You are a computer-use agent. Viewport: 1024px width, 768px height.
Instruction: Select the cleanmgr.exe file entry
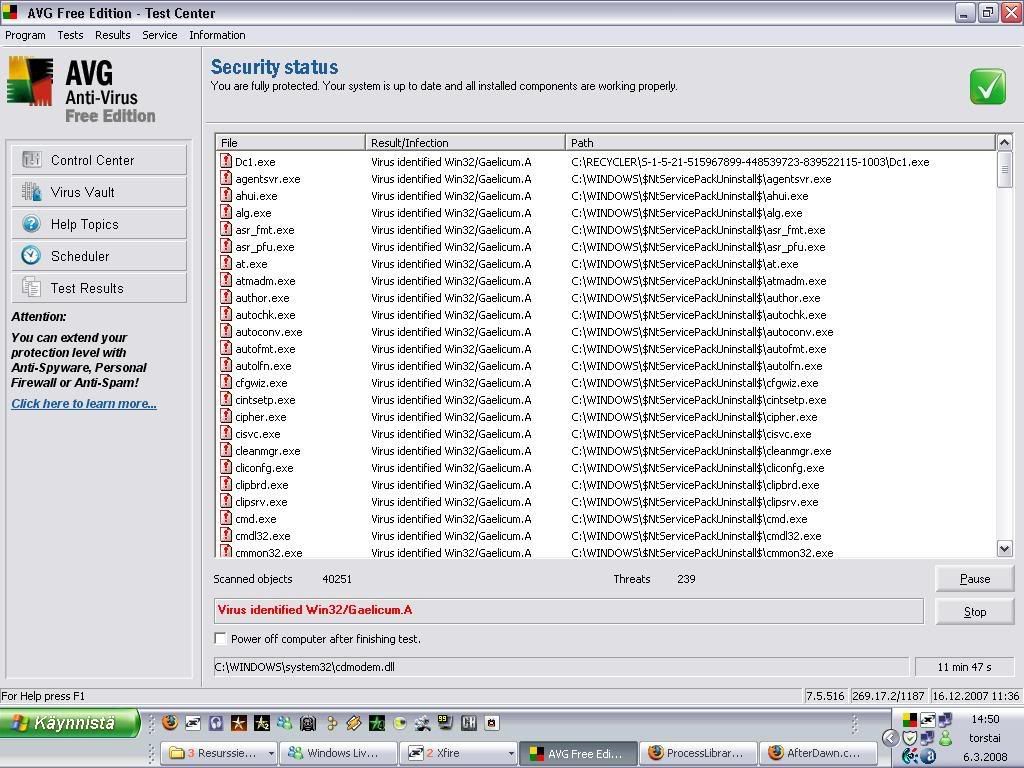[268, 451]
